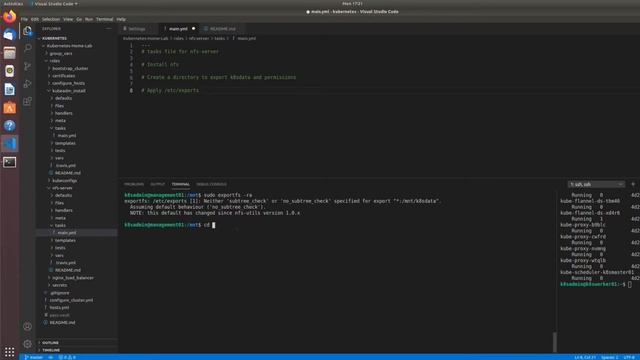Image resolution: width=640 pixels, height=360 pixels.
Task: Switch to the Problems panel tab
Action: coord(134,184)
